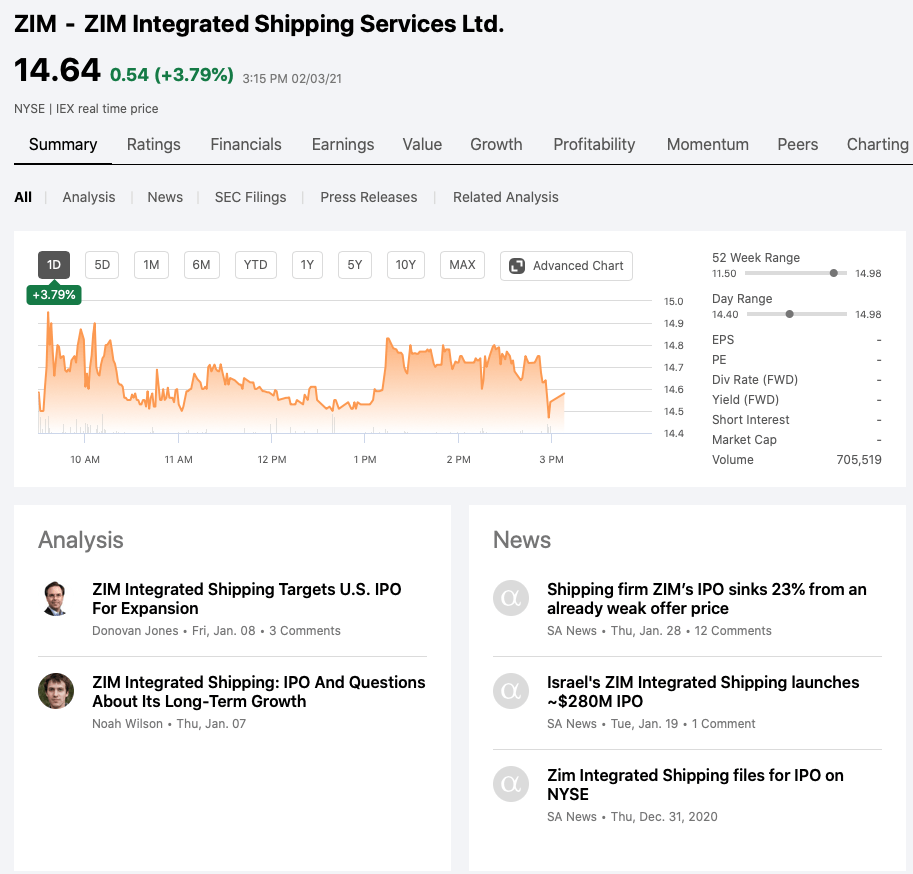Screen dimensions: 913x874
Task: Click the Advanced Chart icon
Action: [517, 266]
